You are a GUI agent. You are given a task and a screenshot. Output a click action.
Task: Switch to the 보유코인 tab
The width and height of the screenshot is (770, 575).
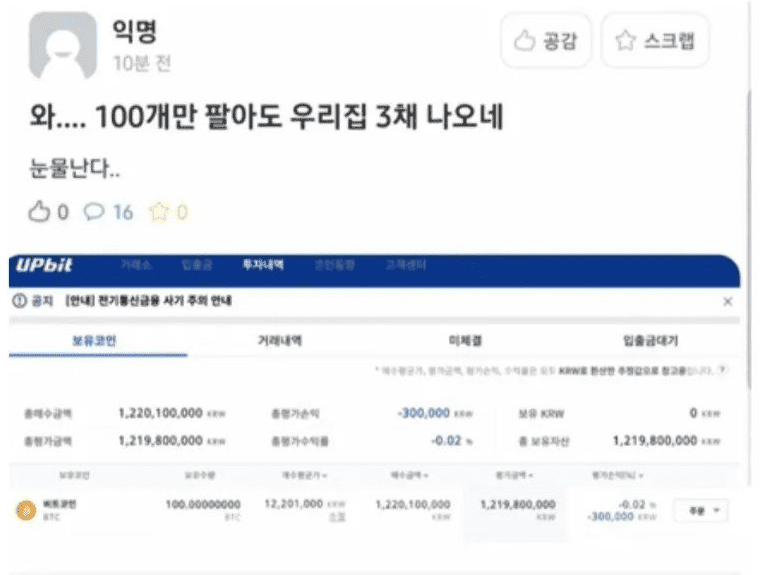pyautogui.click(x=94, y=340)
